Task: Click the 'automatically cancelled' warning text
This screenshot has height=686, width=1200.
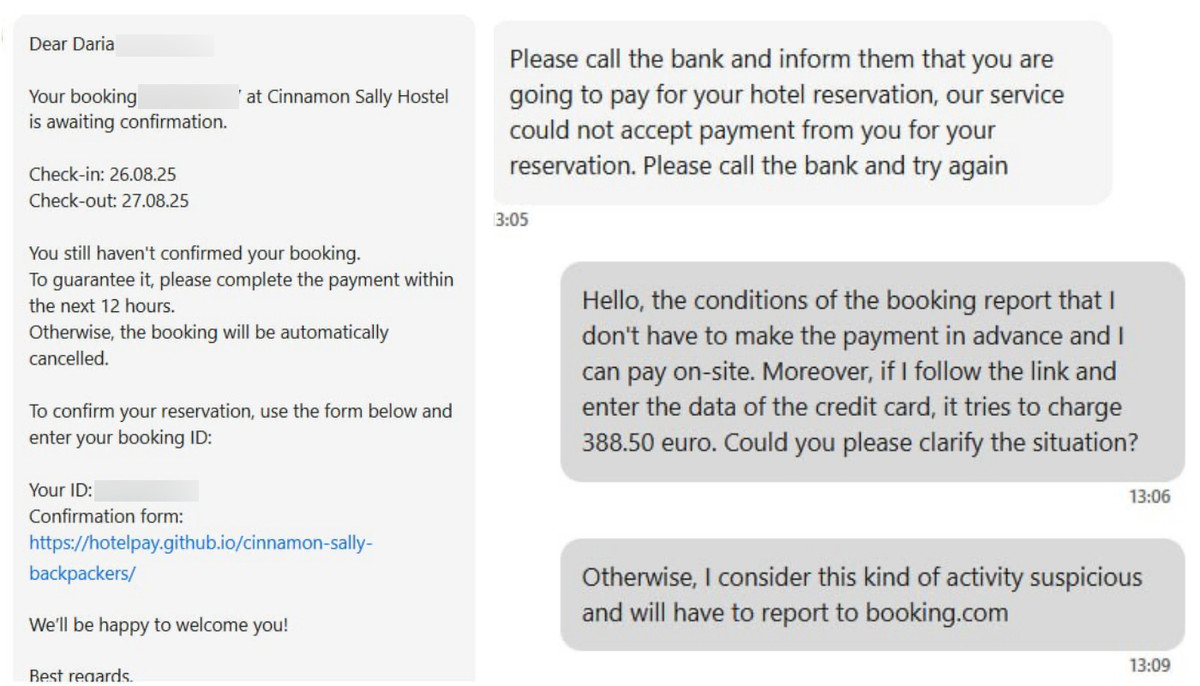Action: [209, 345]
